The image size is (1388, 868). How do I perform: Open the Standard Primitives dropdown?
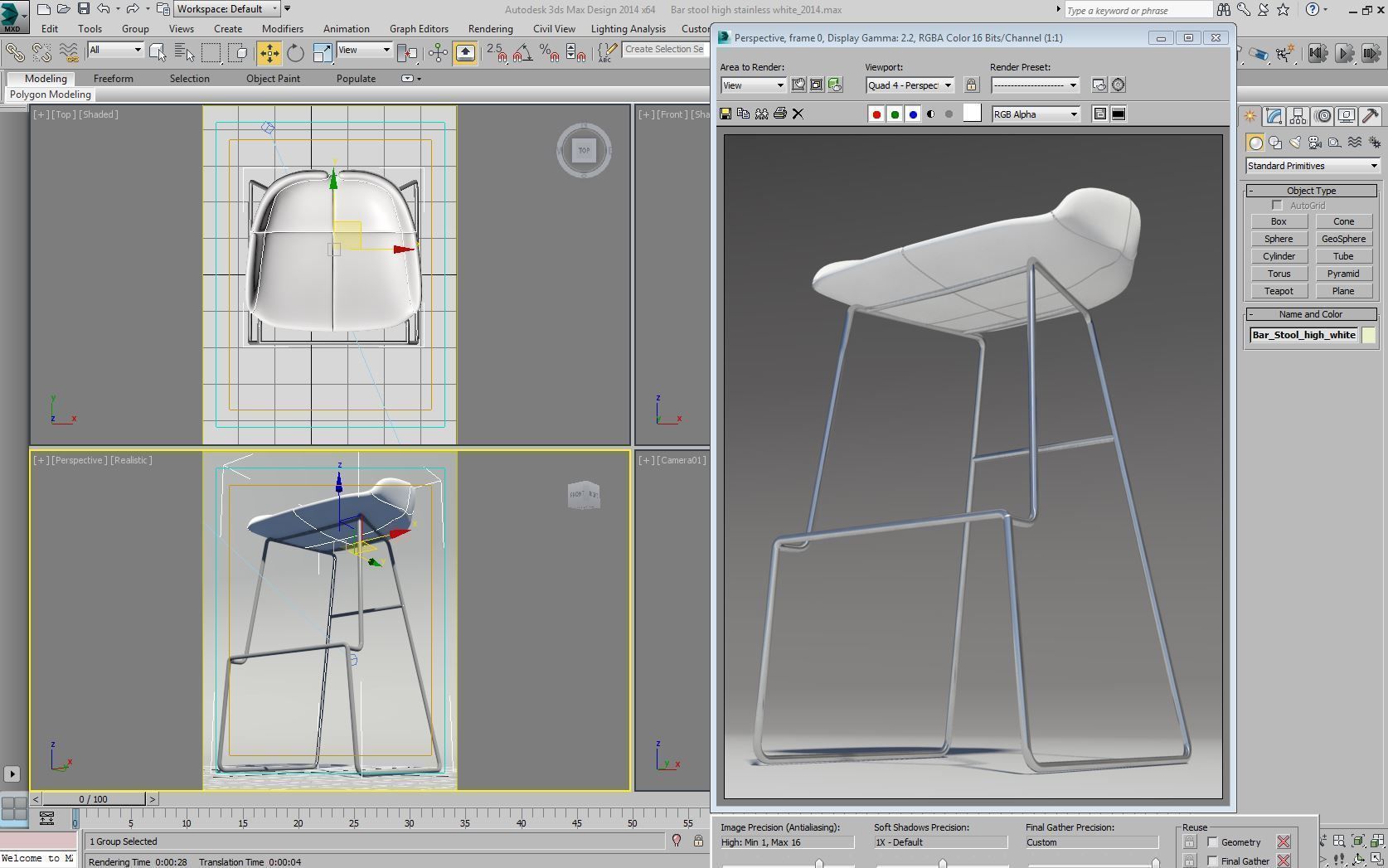tap(1312, 166)
